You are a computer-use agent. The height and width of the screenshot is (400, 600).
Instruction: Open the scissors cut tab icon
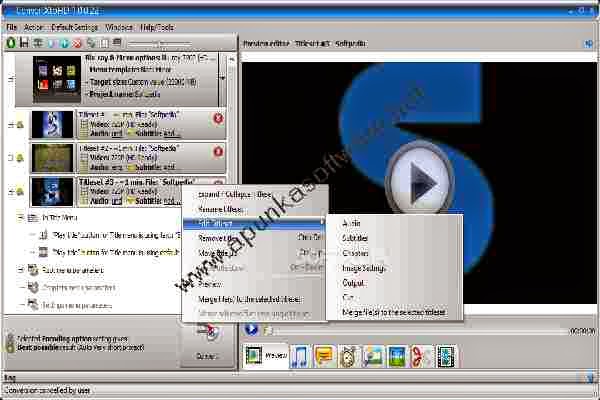(x=421, y=356)
